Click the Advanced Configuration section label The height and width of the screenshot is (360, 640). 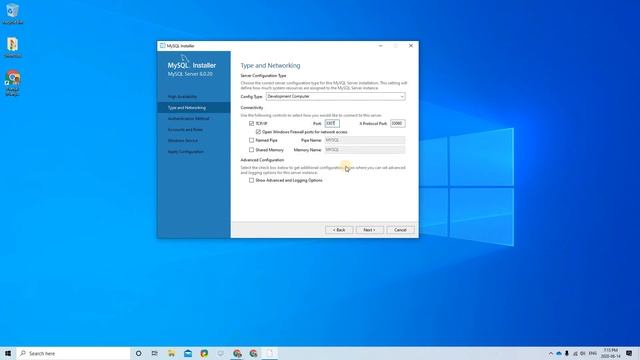click(x=262, y=160)
